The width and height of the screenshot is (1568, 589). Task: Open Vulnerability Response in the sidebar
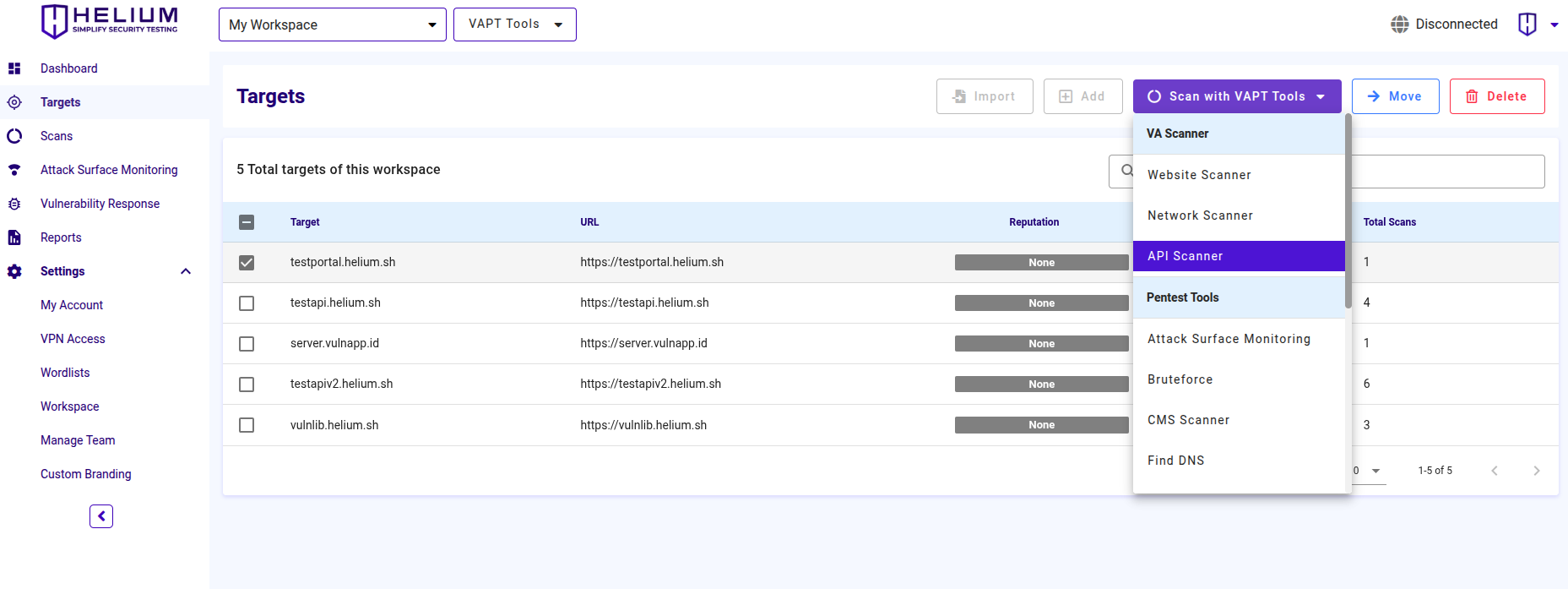coord(100,204)
